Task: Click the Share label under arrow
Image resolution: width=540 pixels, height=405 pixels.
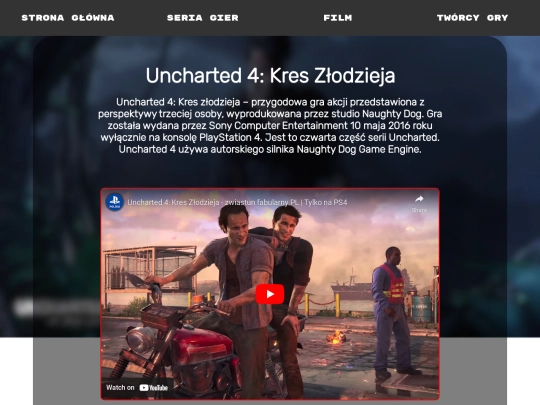Action: pyautogui.click(x=419, y=210)
